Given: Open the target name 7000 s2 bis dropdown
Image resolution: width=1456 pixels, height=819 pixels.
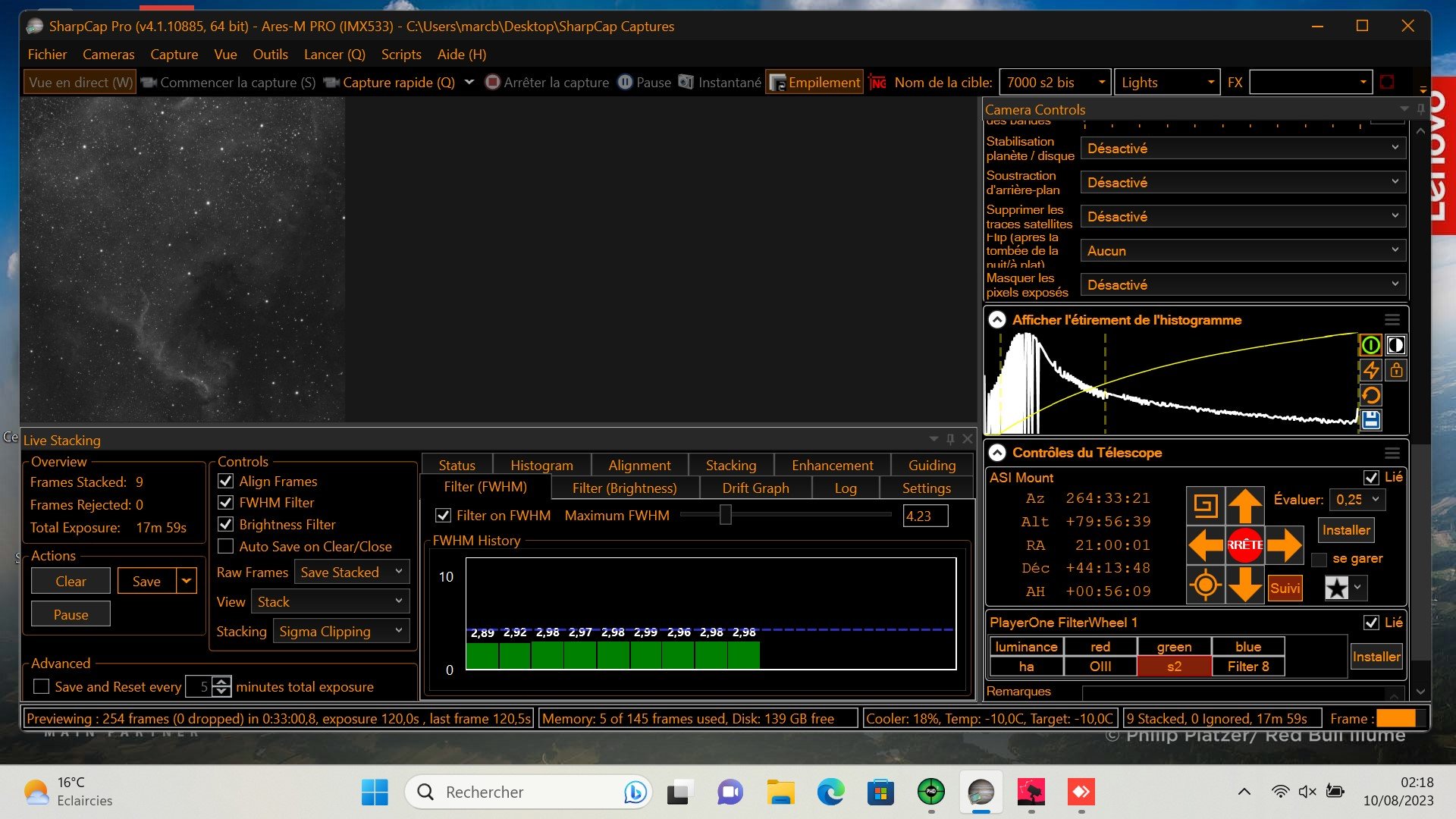Looking at the screenshot, I should click(1055, 83).
